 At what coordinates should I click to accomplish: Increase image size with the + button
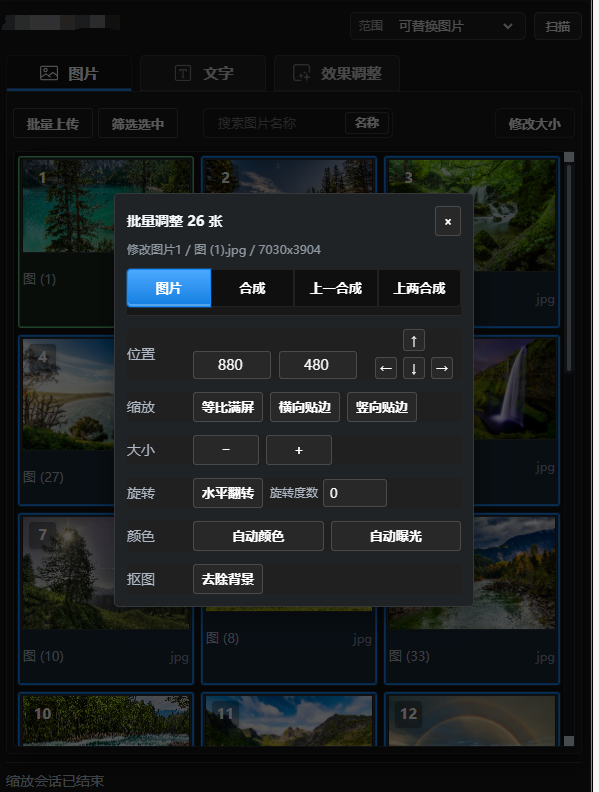click(x=299, y=450)
